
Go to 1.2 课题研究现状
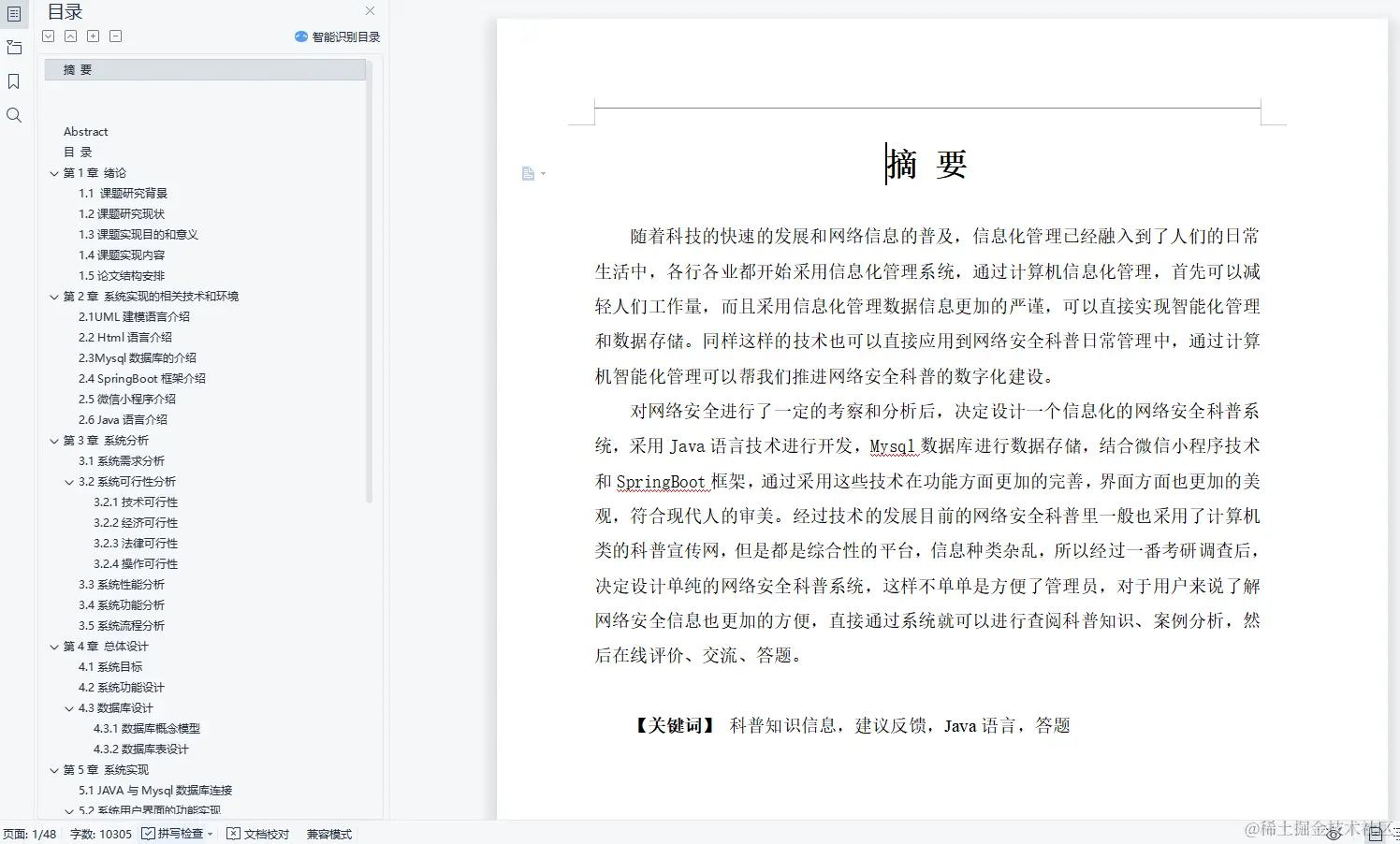point(122,214)
